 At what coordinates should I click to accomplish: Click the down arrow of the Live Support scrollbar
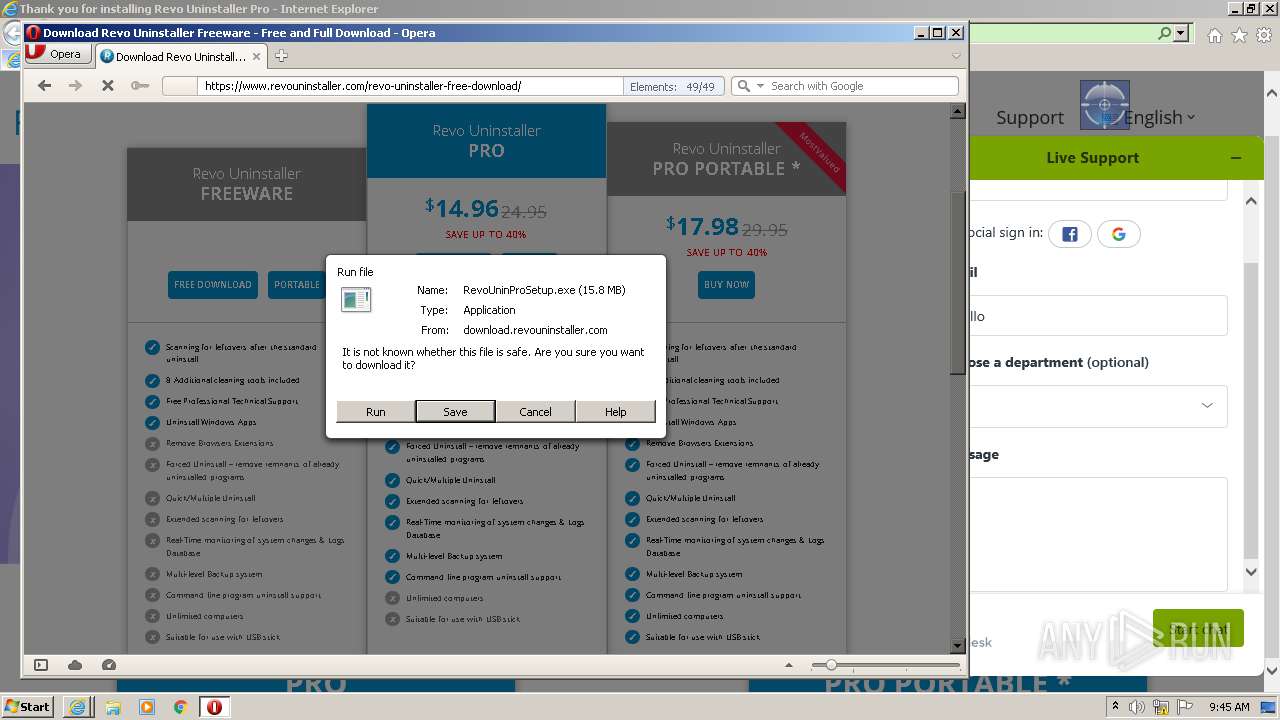(x=1251, y=572)
